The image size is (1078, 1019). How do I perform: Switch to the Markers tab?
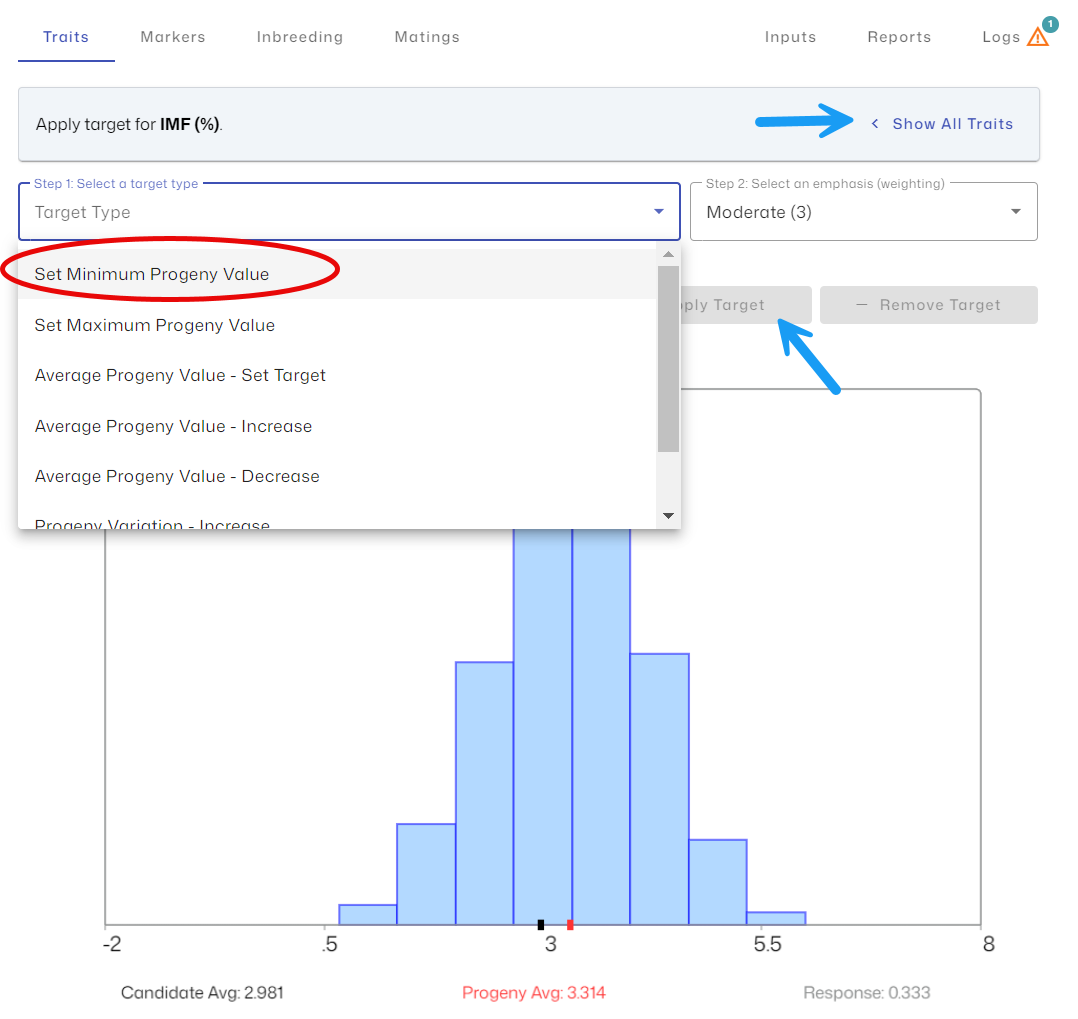click(172, 37)
